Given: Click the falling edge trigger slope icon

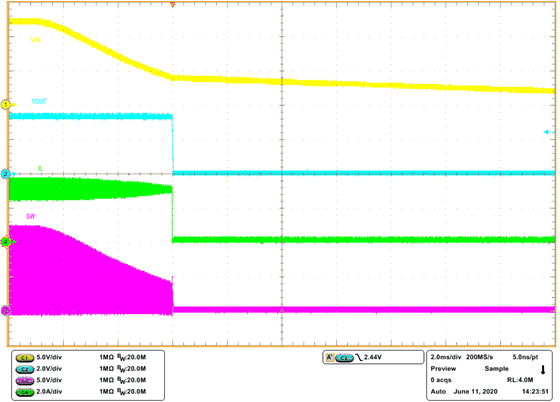Looking at the screenshot, I should [359, 357].
